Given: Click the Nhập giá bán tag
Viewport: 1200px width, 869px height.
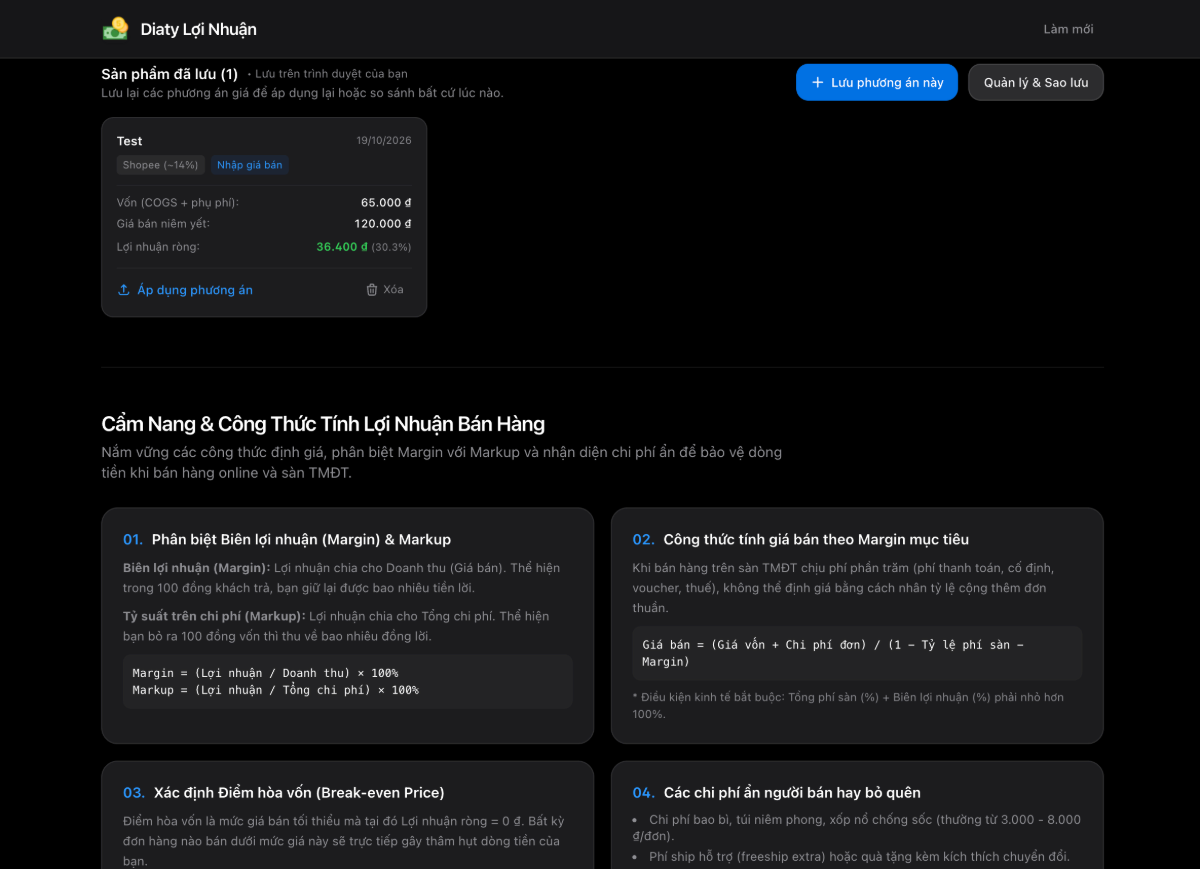Looking at the screenshot, I should point(250,165).
